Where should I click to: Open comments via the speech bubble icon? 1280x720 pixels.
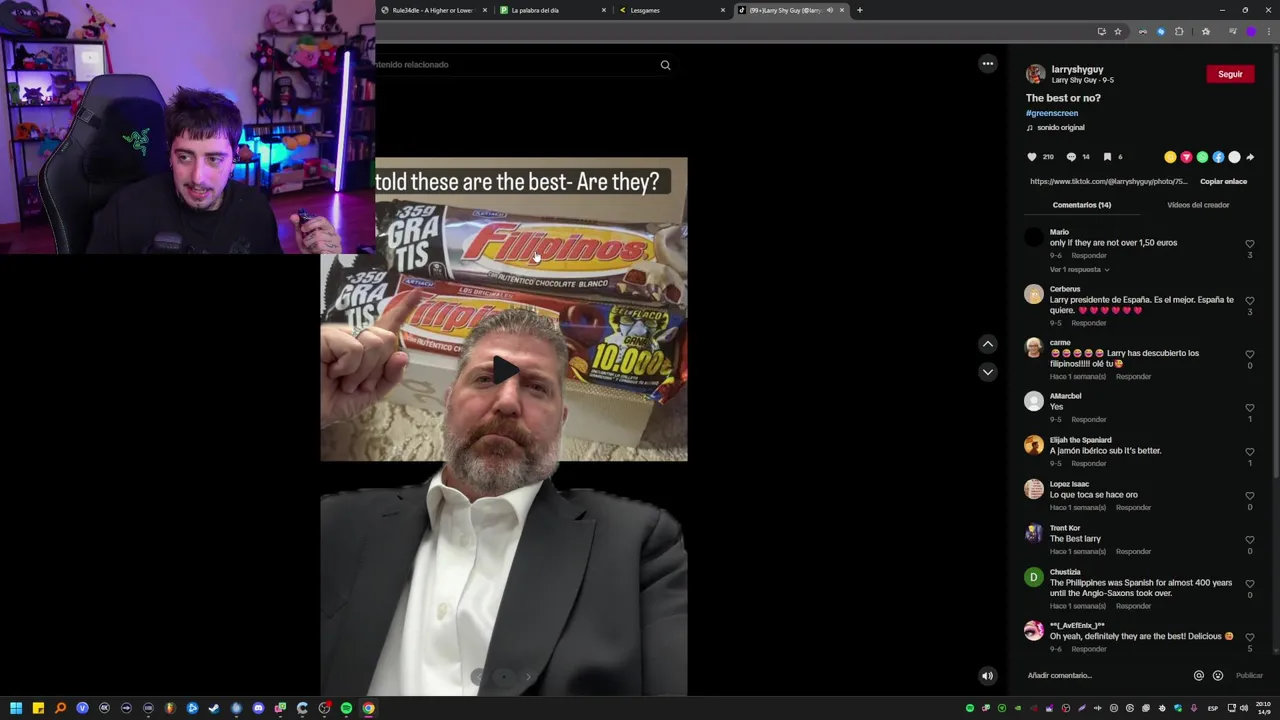1071,157
